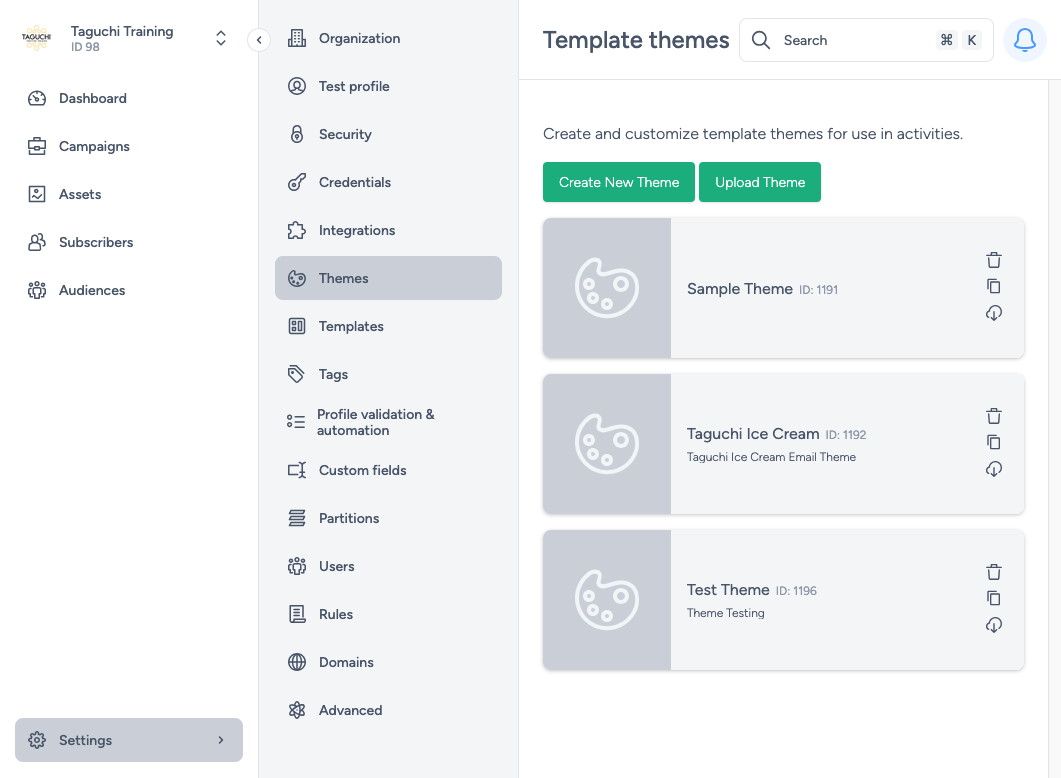Click the Credentials key icon
This screenshot has height=778, width=1061.
[297, 183]
